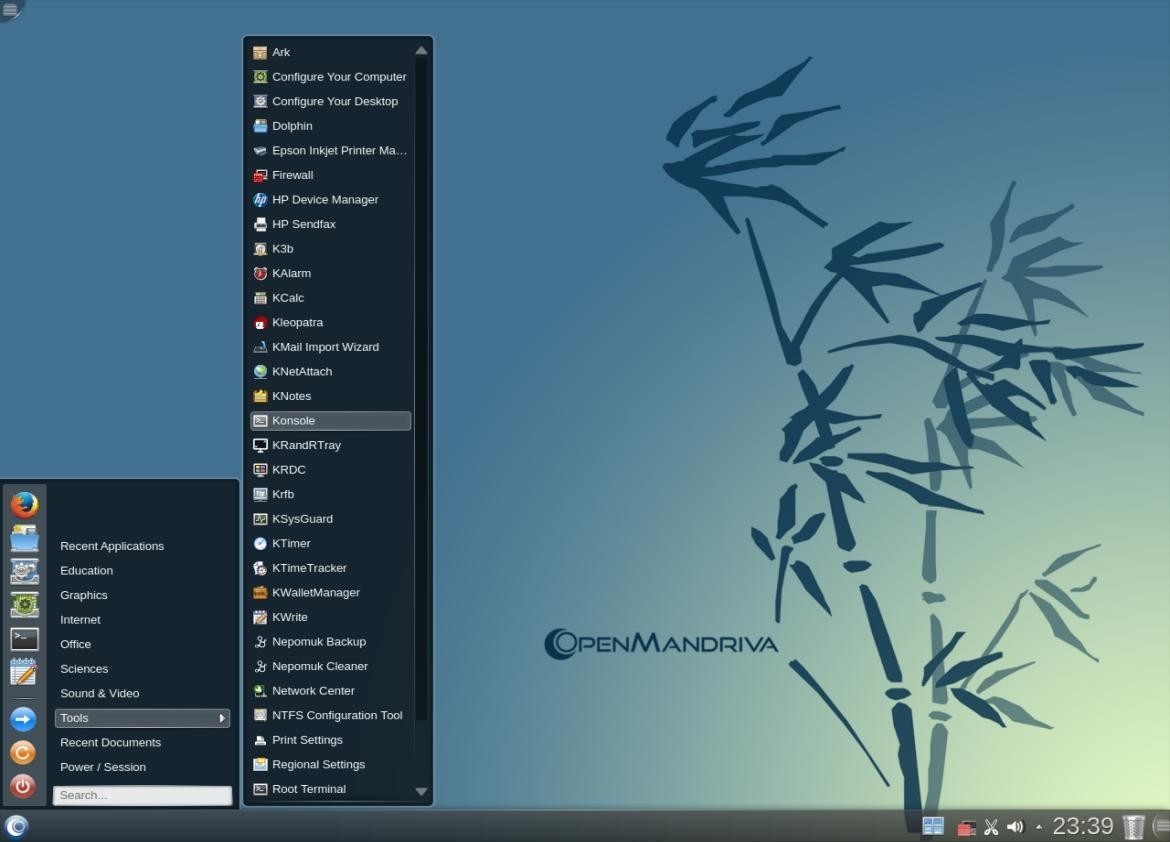Screen dimensions: 1170x842
Task: Click the red power icon in the sidebar
Action: [x=23, y=786]
